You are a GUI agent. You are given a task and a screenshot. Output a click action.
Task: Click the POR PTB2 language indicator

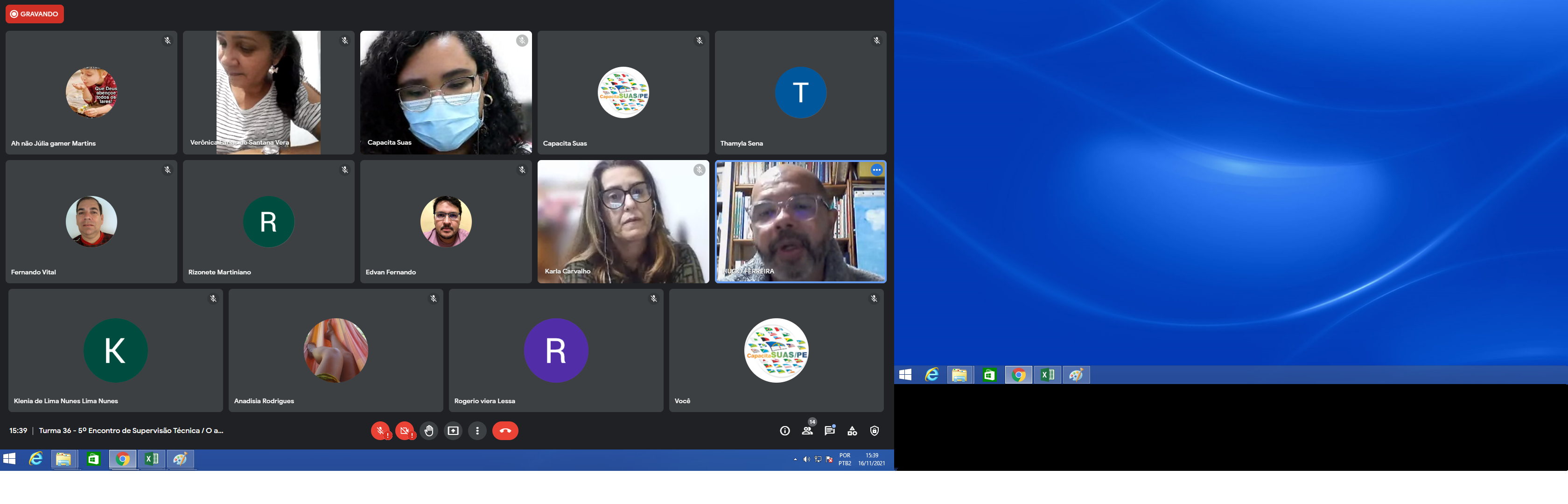[845, 460]
